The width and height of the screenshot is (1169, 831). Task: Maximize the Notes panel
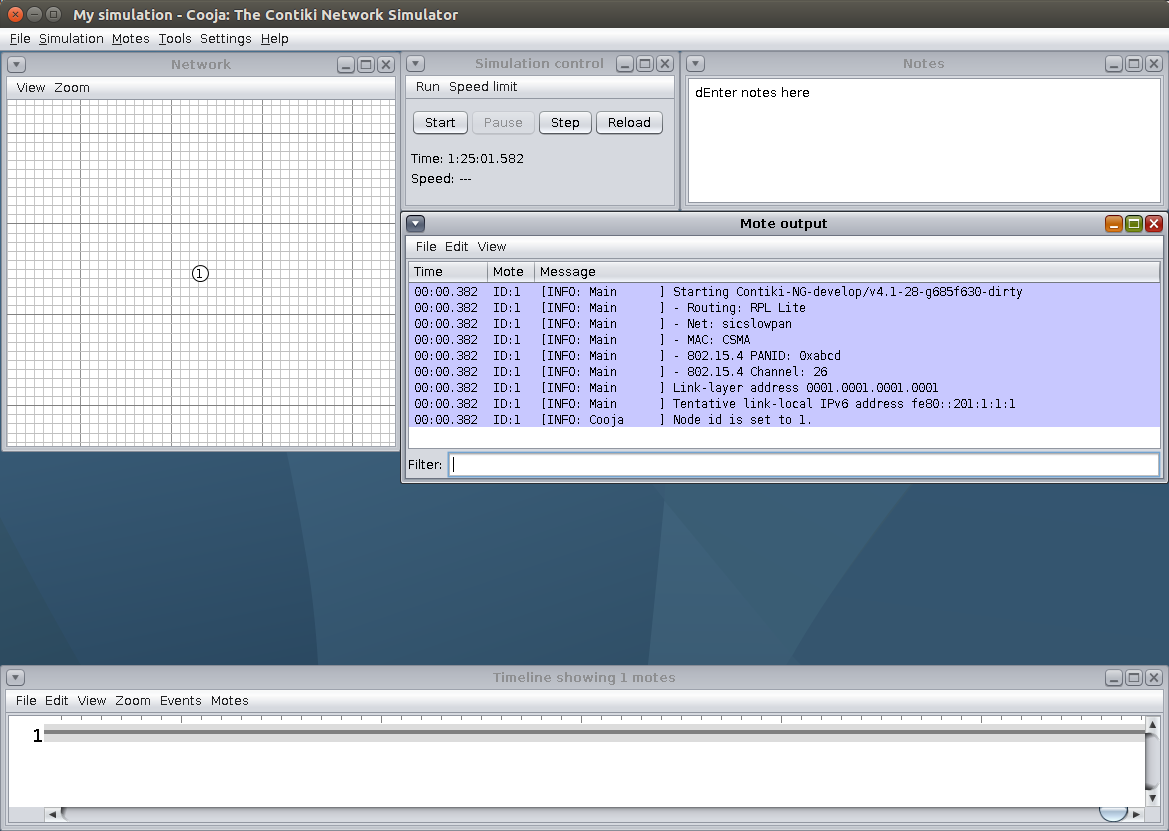click(1134, 64)
